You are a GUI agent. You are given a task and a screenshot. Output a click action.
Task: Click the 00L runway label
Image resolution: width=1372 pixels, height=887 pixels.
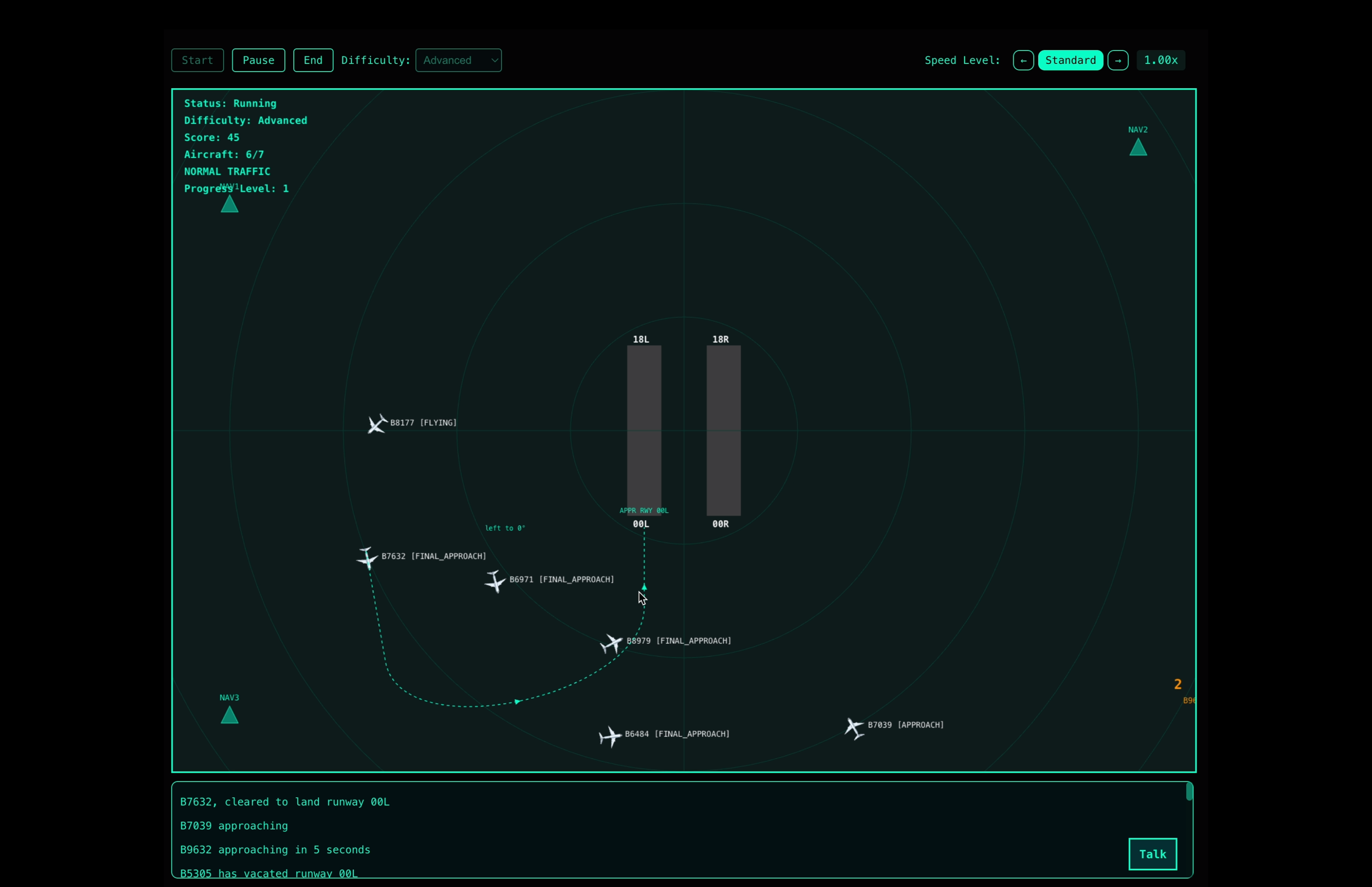click(641, 524)
